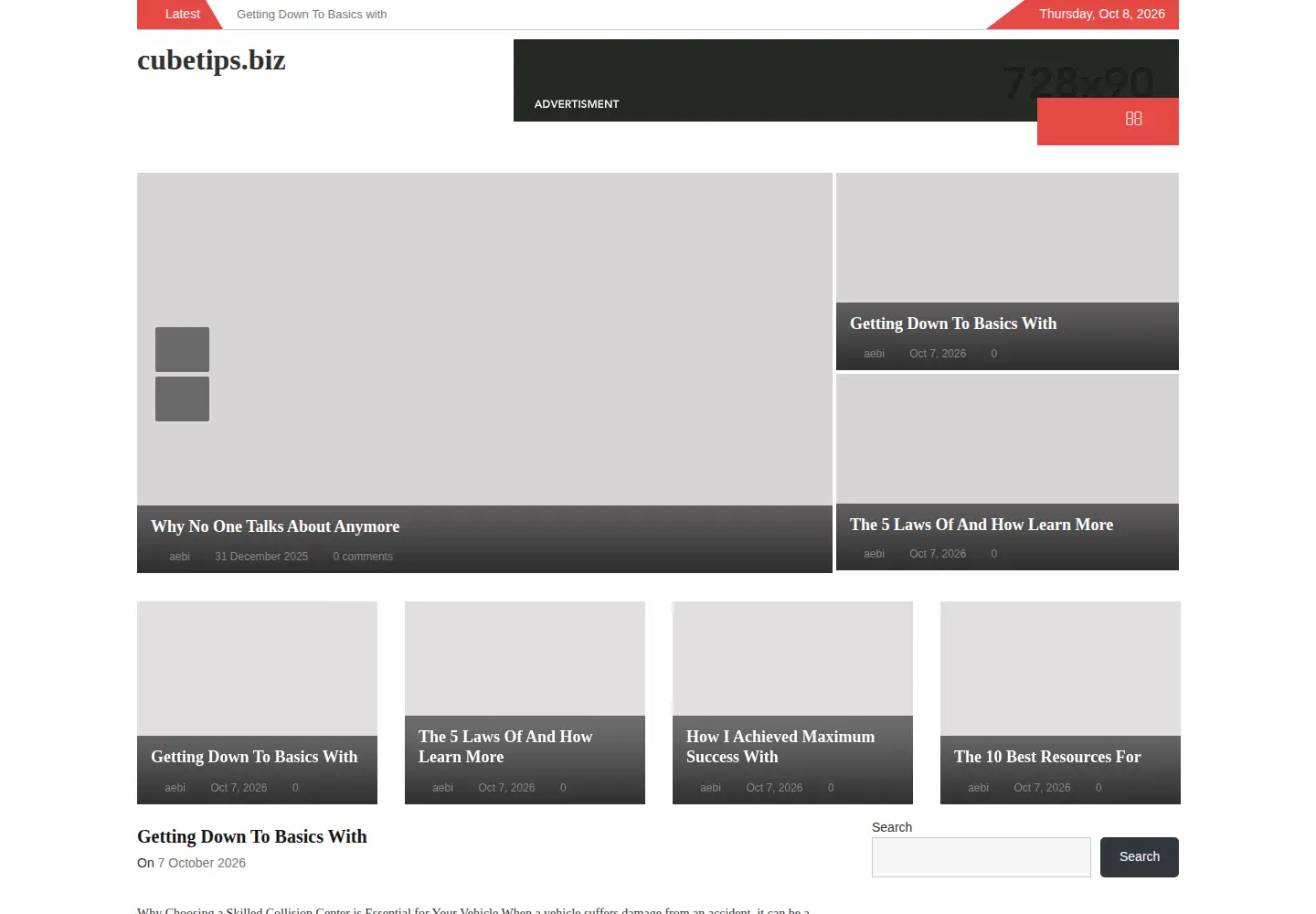The width and height of the screenshot is (1316, 914).
Task: Click the upper gray slider arrow button
Action: pos(182,349)
